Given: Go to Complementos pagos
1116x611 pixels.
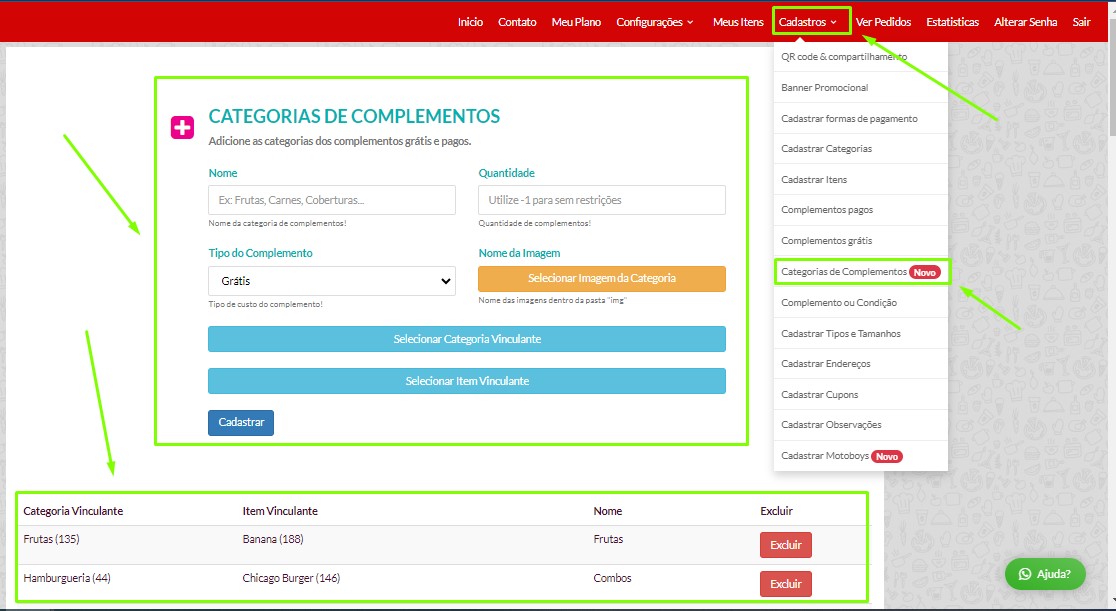Looking at the screenshot, I should point(826,210).
